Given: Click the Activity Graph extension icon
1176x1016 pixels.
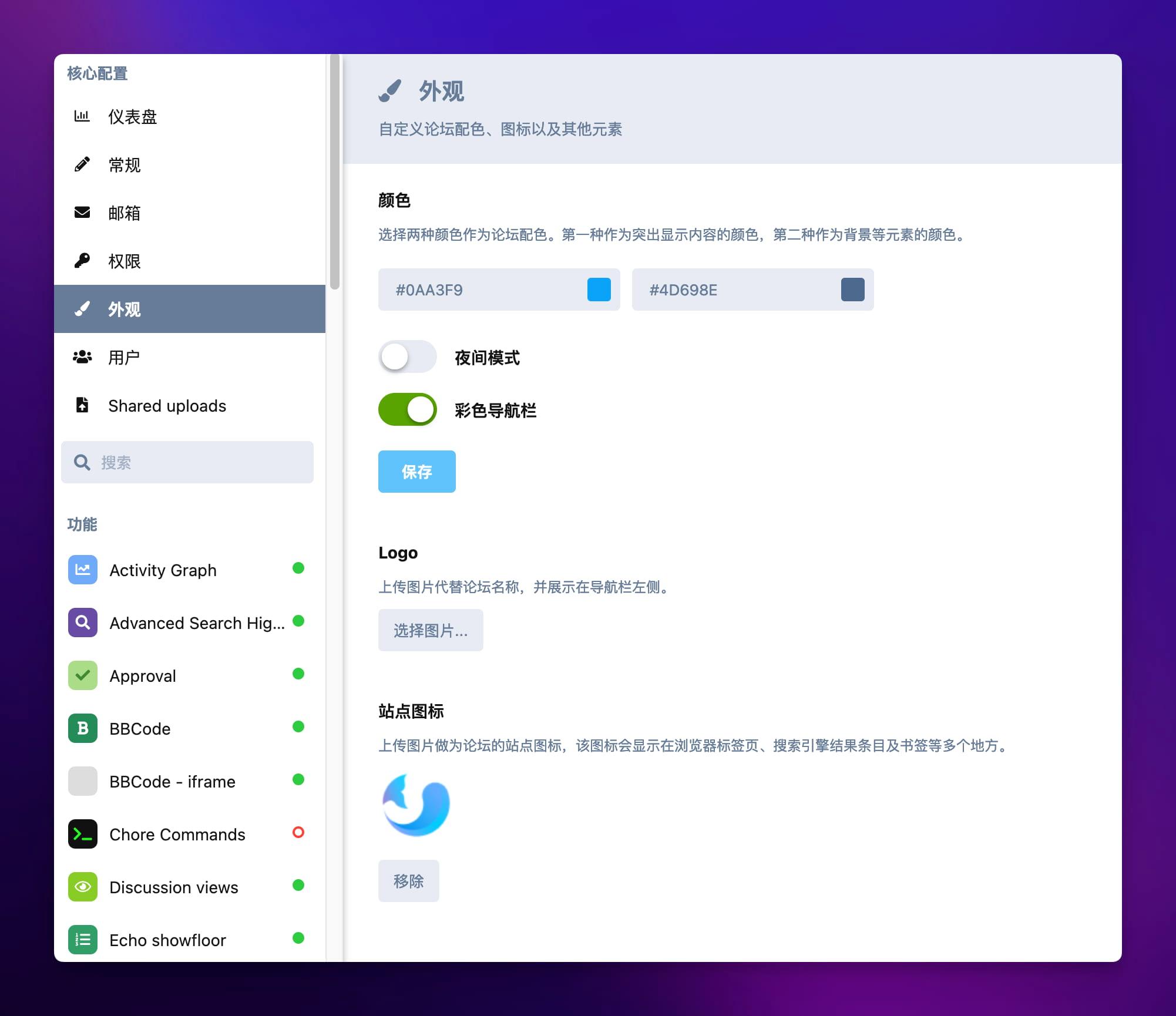Looking at the screenshot, I should 83,570.
